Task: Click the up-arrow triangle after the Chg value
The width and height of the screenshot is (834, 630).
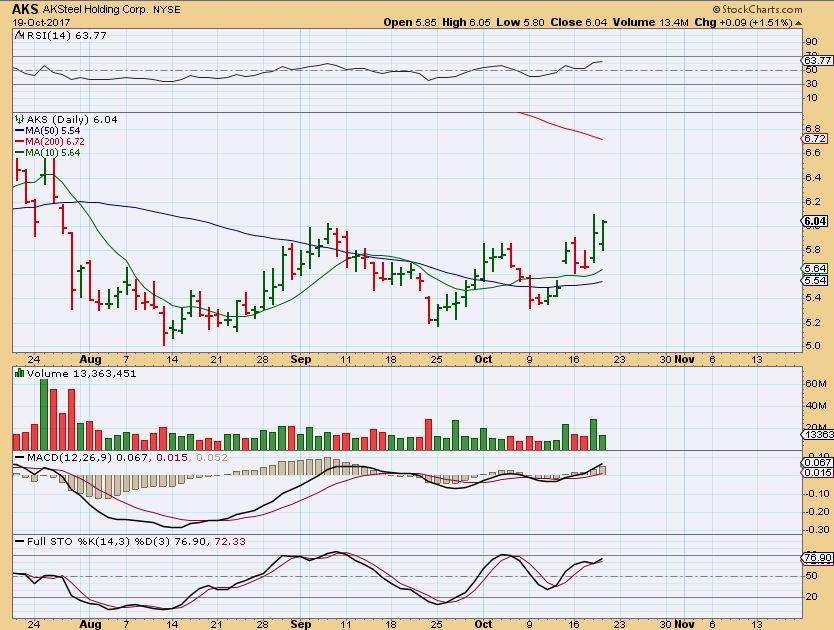Action: pyautogui.click(x=798, y=23)
